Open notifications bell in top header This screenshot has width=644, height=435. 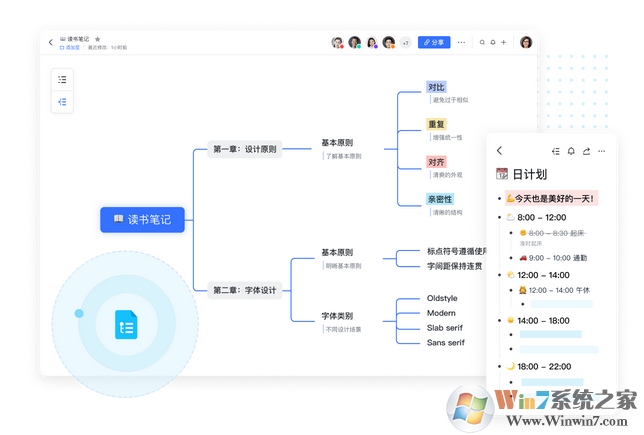click(x=493, y=42)
